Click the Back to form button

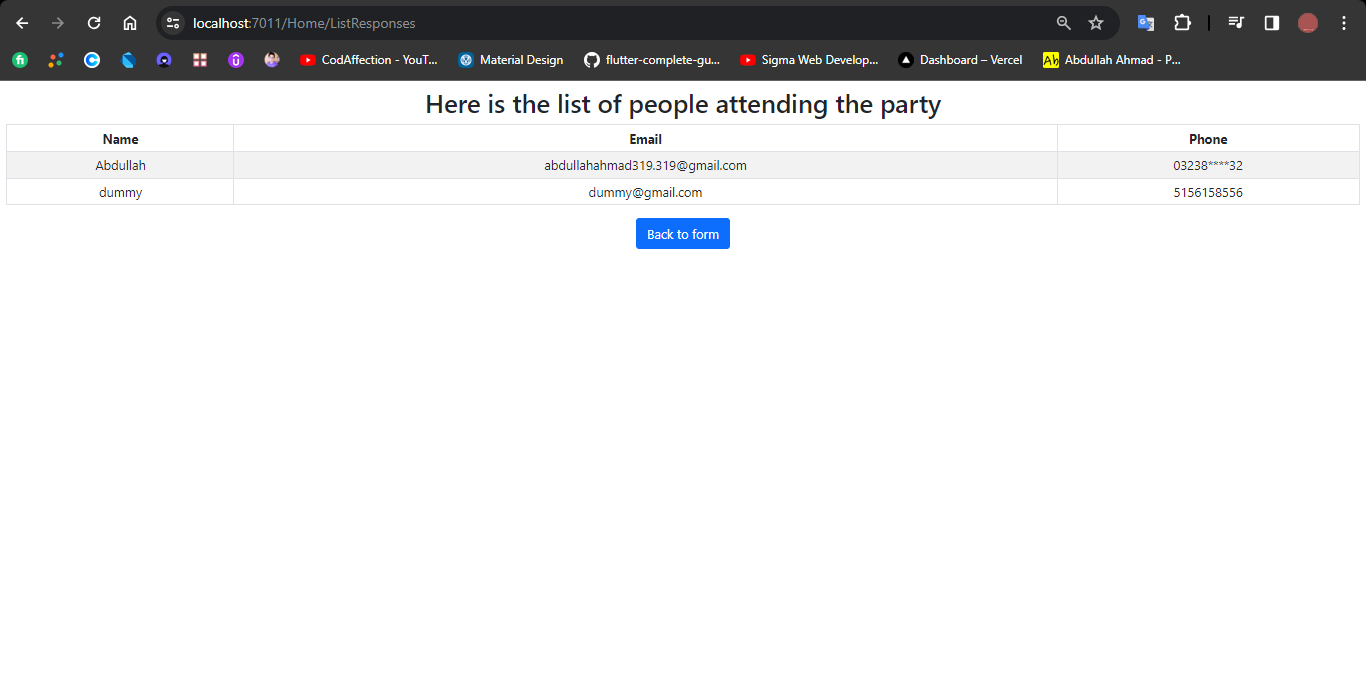coord(683,234)
